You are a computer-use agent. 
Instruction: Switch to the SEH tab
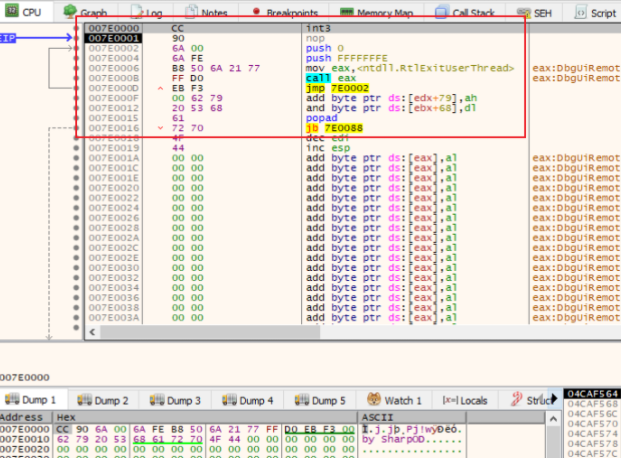[535, 12]
